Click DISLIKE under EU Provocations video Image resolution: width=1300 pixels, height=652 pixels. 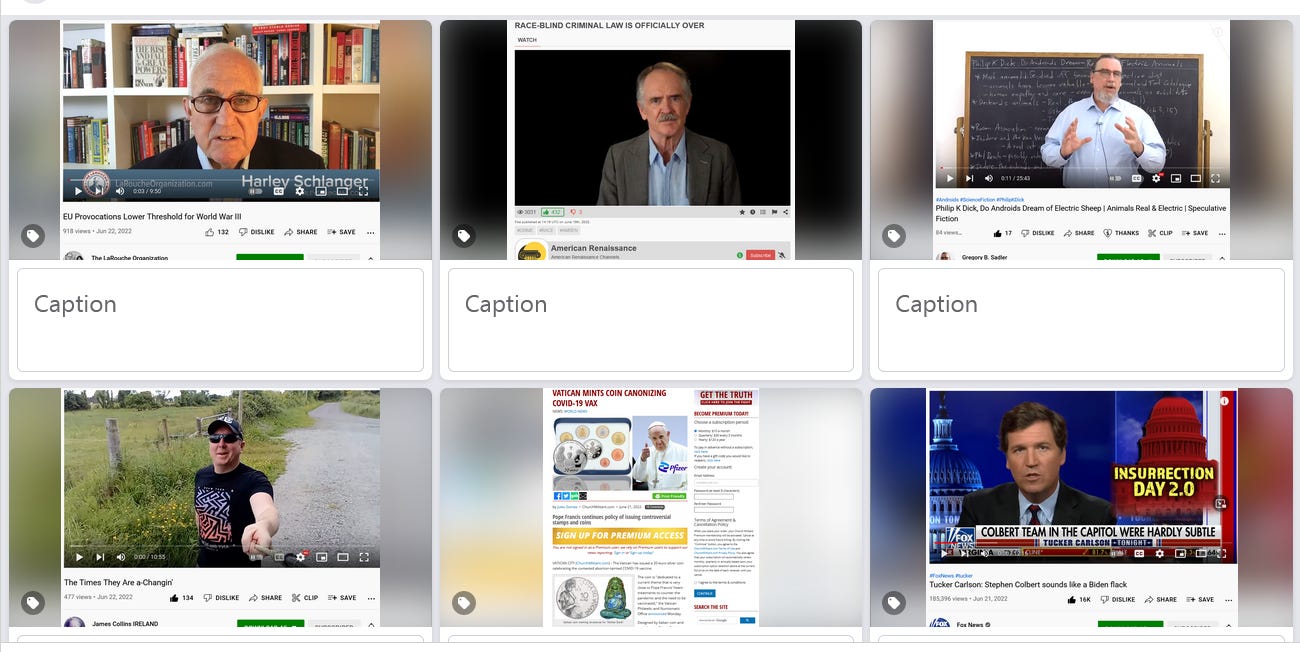coord(256,232)
